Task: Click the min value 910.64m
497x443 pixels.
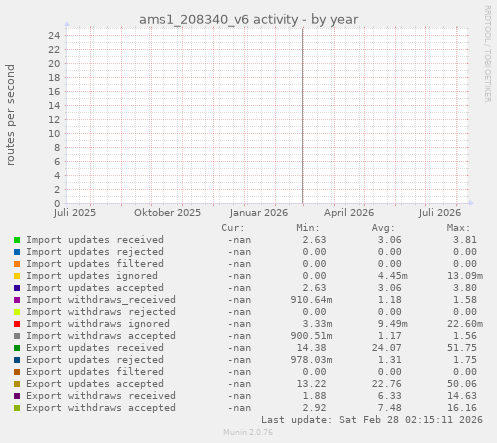Action: 311,300
